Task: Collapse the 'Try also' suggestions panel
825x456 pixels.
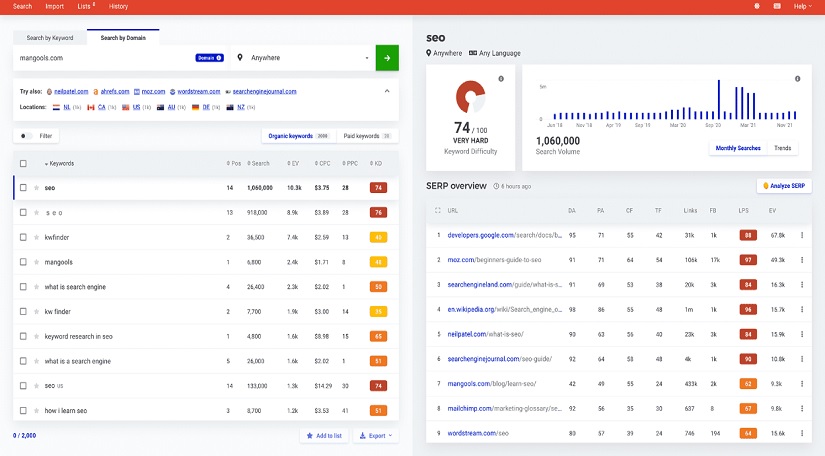Action: [x=387, y=91]
